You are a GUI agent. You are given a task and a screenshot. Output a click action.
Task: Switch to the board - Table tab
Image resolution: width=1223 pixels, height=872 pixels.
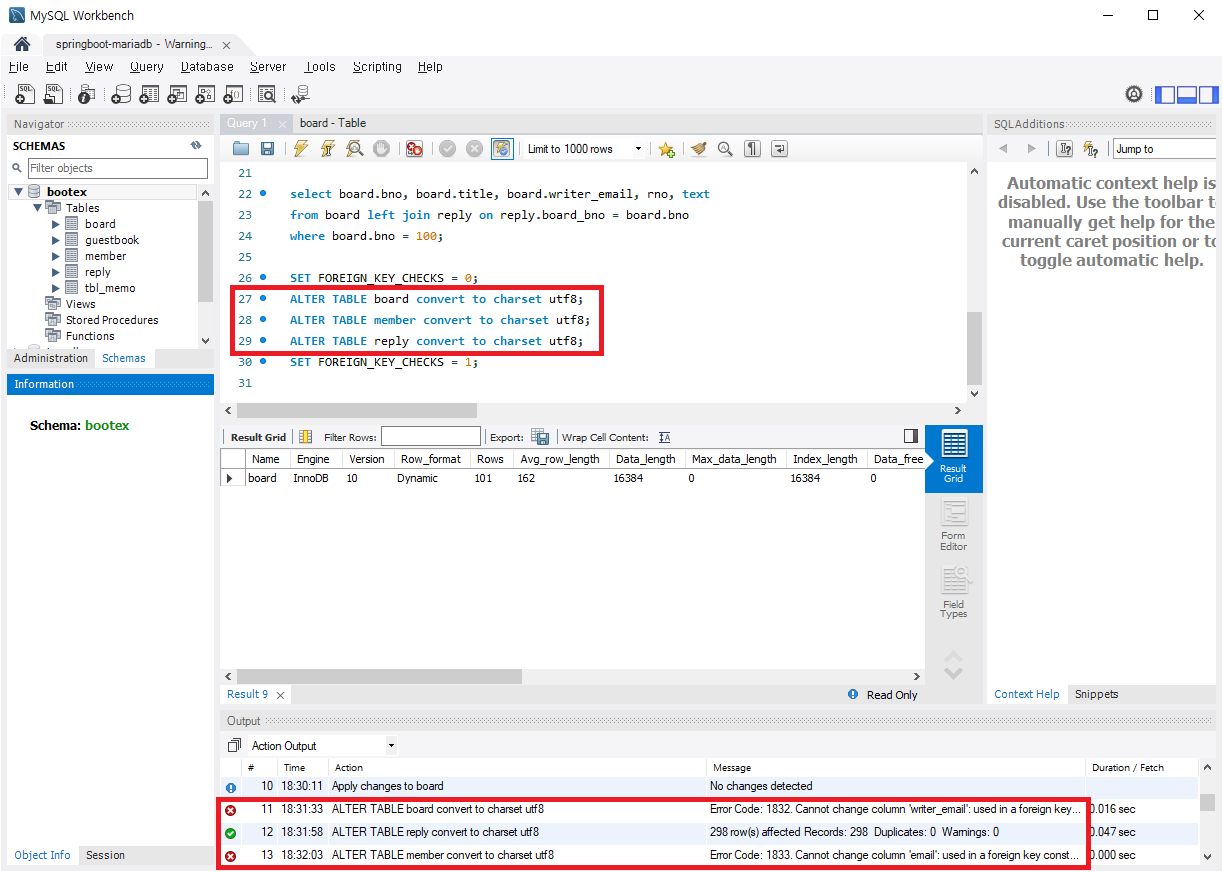tap(333, 123)
